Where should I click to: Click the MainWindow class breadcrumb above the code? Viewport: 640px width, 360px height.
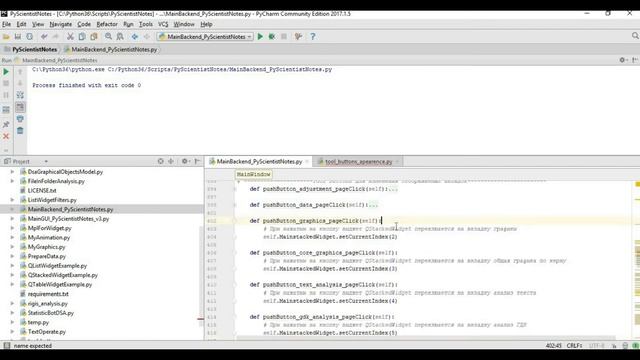(253, 174)
